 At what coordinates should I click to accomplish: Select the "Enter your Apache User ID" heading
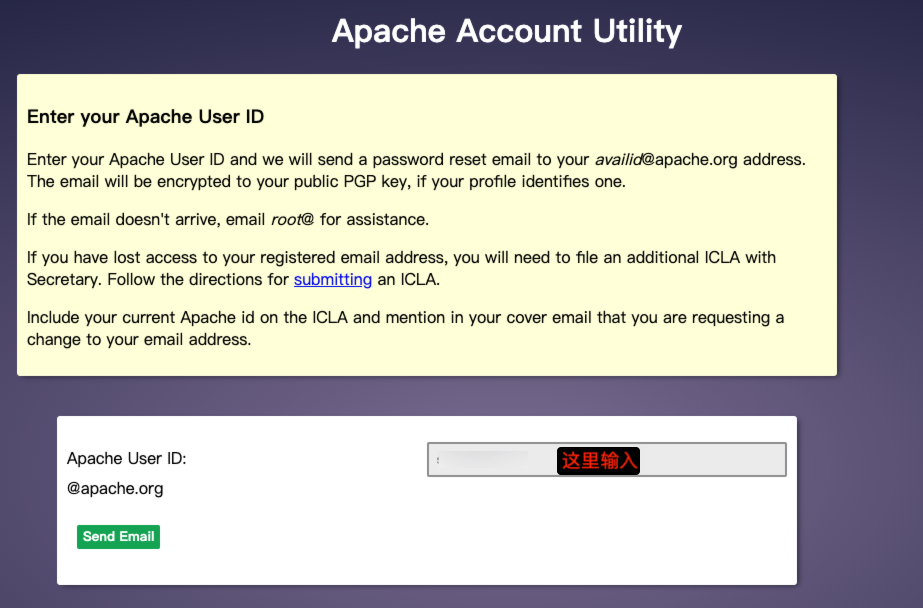point(145,117)
